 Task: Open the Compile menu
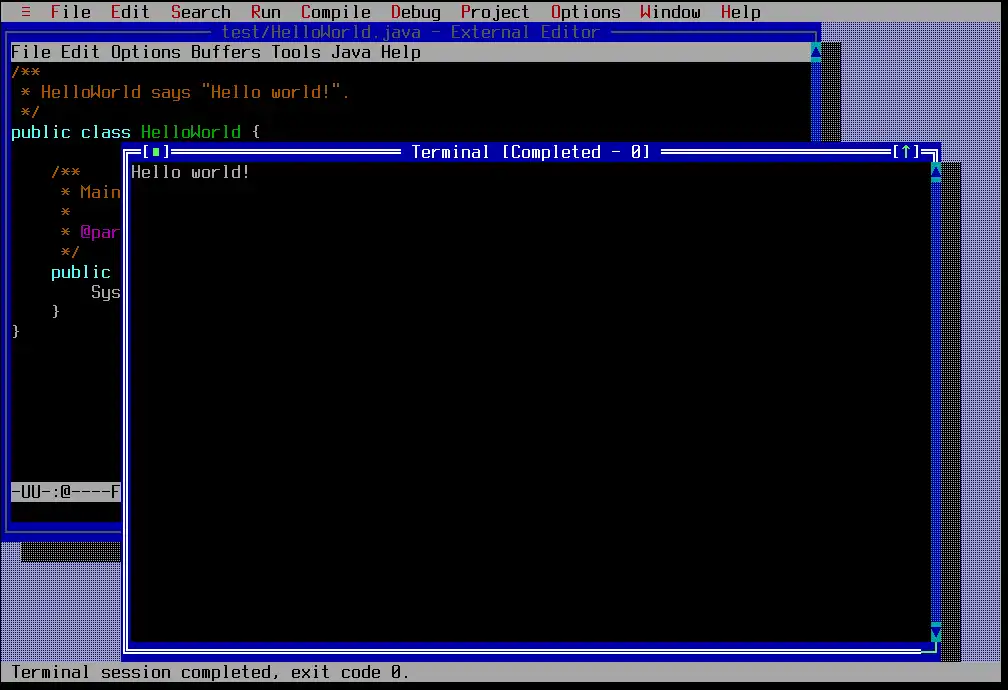(336, 12)
